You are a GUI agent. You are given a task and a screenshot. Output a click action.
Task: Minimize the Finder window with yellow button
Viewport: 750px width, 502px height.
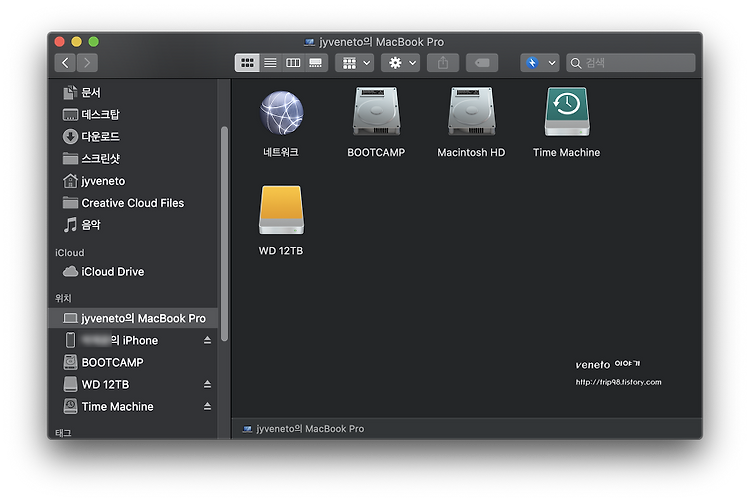click(x=77, y=42)
